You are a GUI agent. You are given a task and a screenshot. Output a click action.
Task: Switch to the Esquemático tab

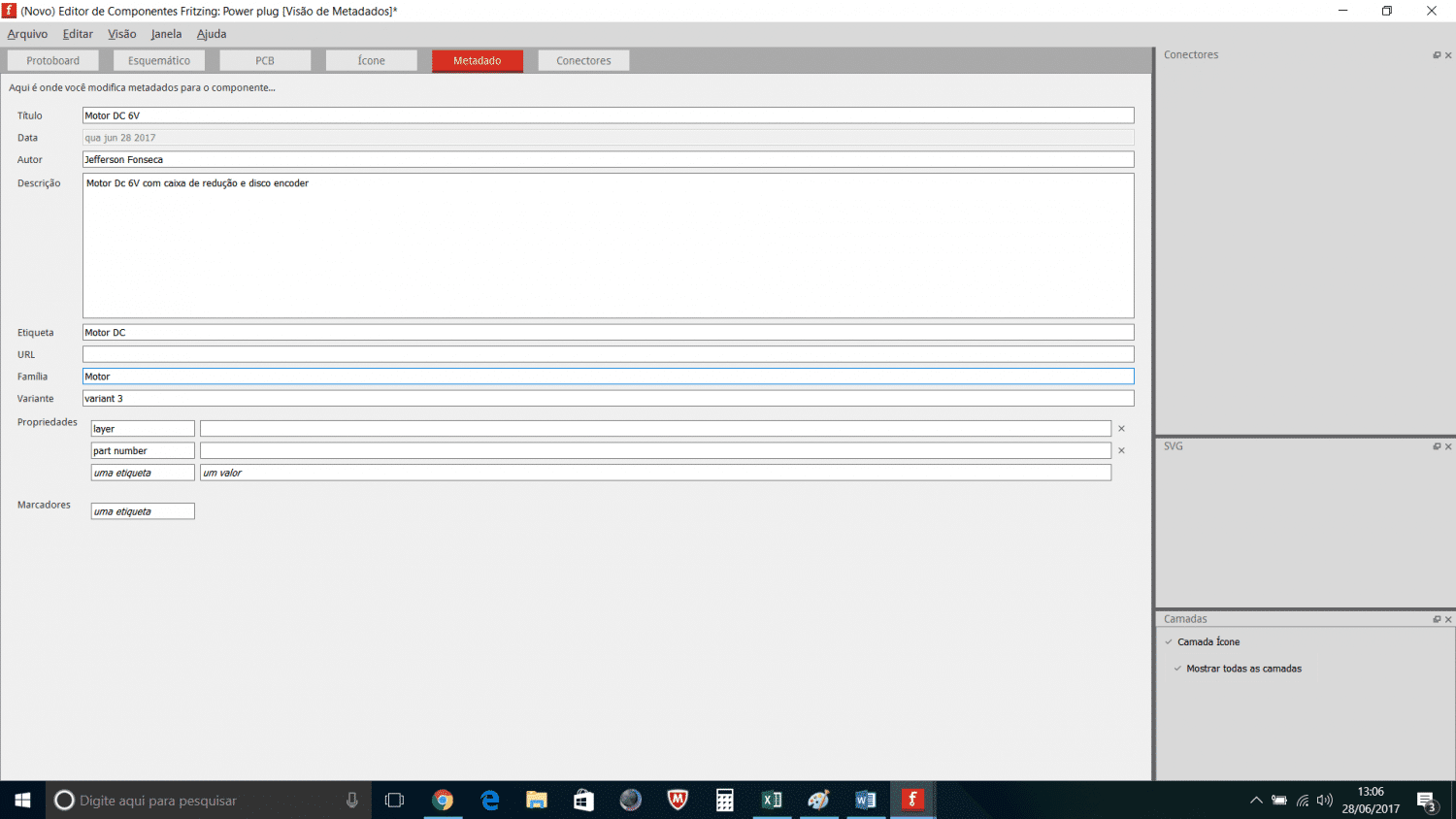159,60
